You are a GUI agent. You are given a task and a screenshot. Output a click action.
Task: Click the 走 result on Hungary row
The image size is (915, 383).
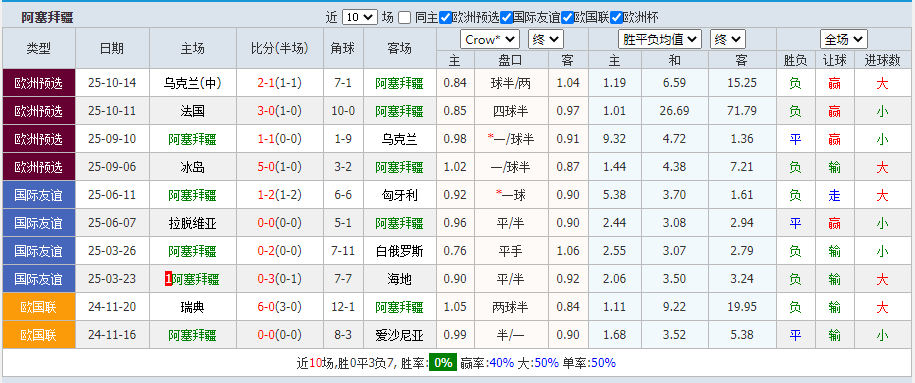coord(834,195)
